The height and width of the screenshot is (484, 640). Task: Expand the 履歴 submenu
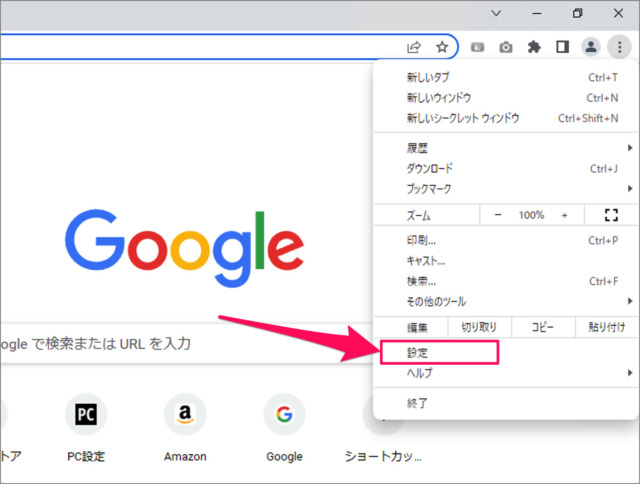pyautogui.click(x=506, y=148)
